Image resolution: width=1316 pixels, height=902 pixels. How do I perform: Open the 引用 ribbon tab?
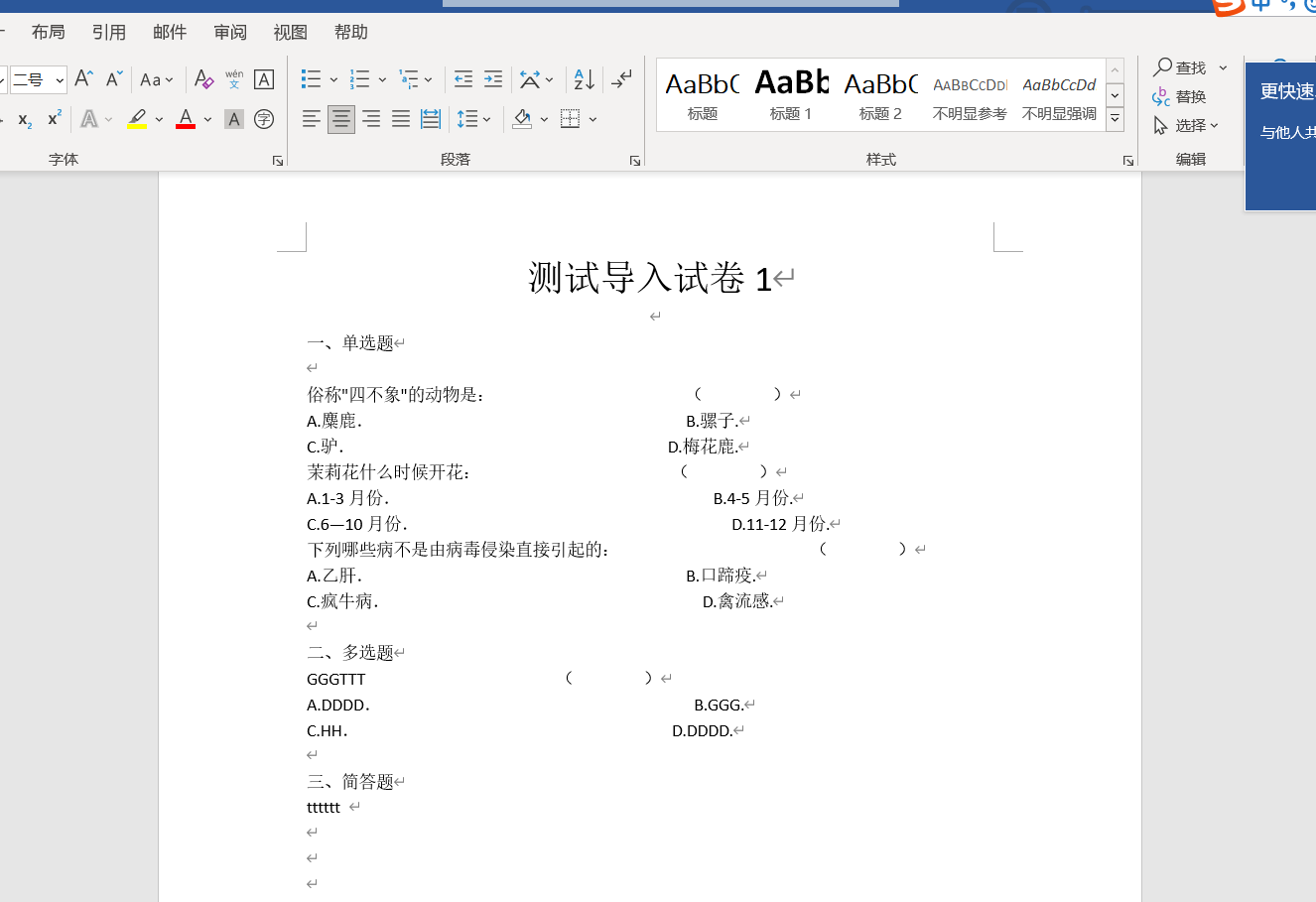pyautogui.click(x=109, y=32)
